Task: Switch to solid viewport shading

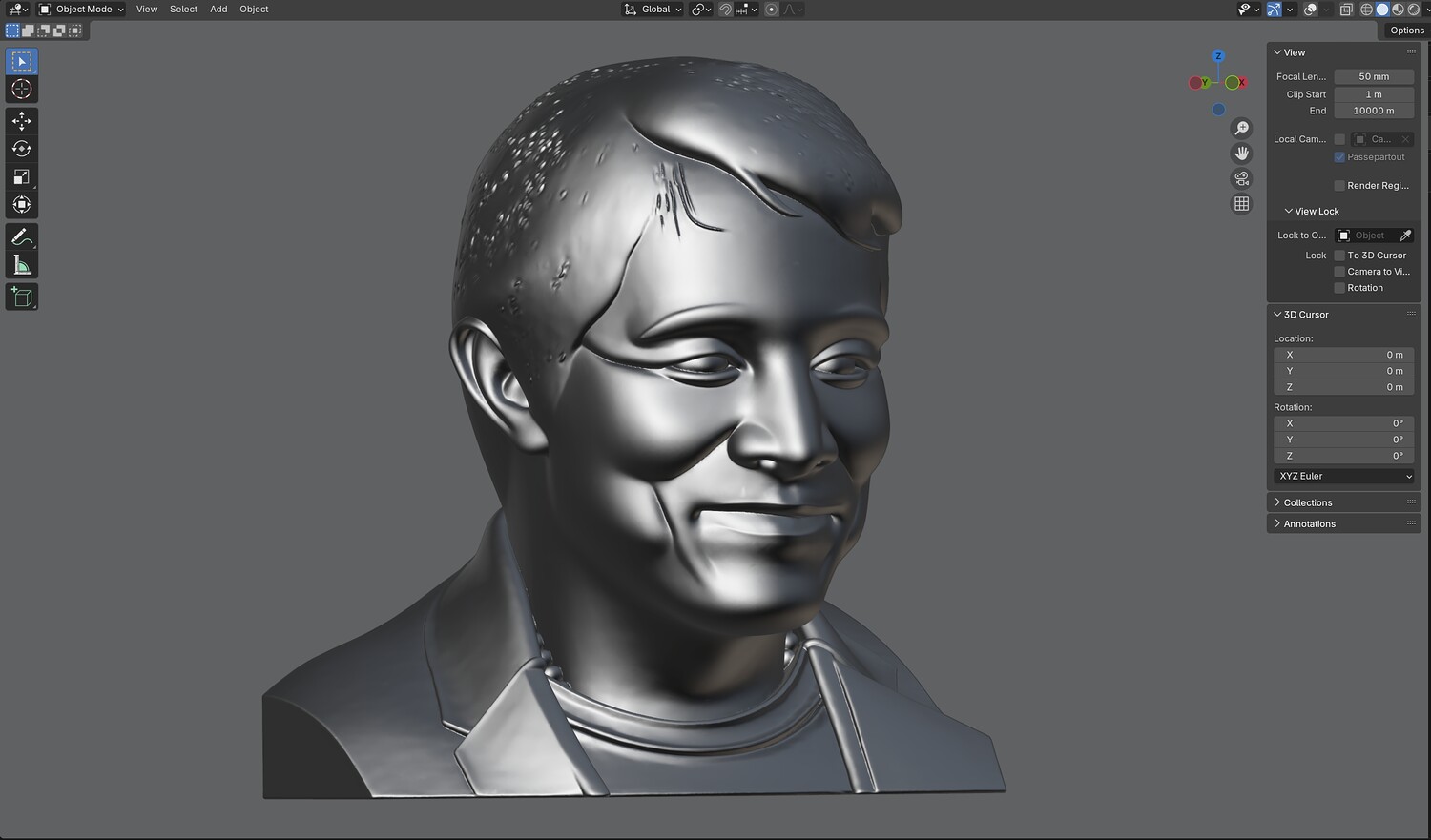Action: [1381, 10]
